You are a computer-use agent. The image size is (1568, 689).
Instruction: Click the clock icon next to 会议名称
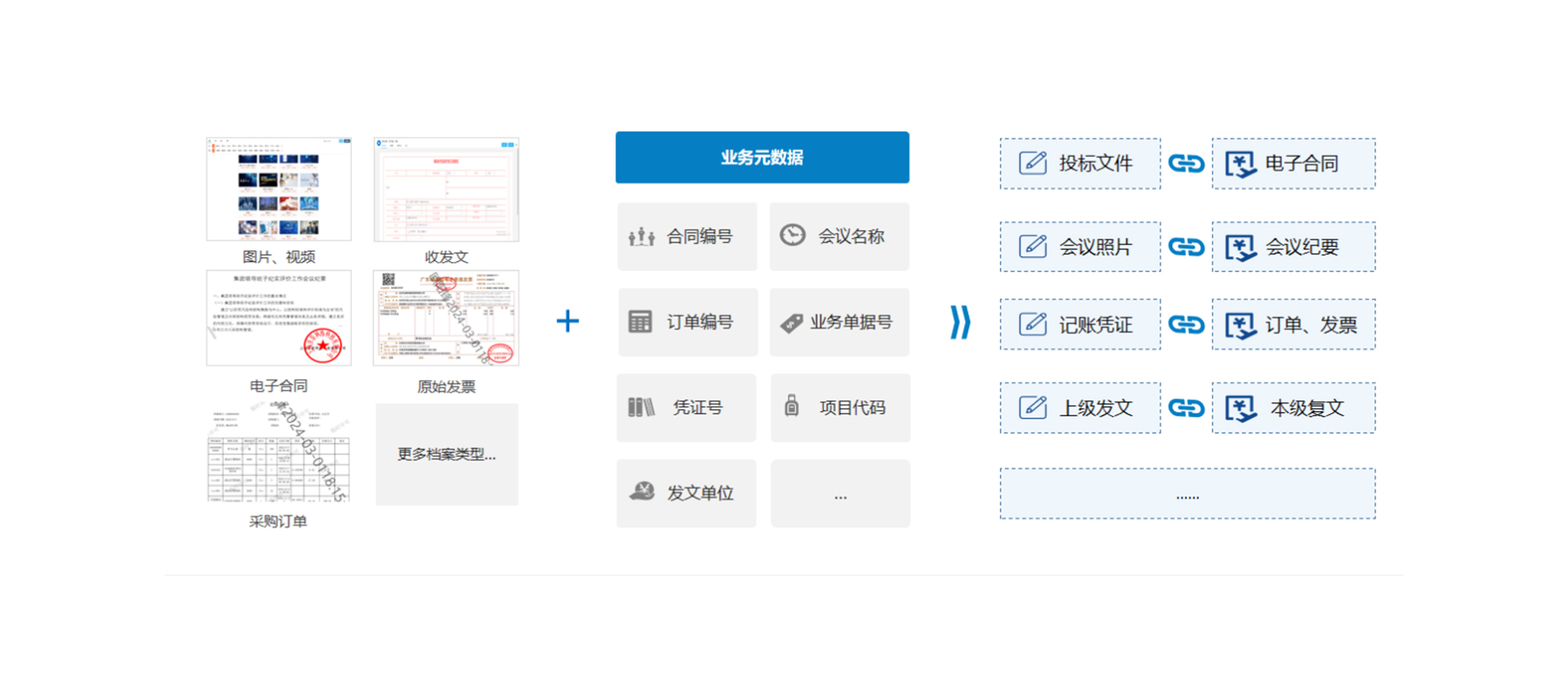tap(793, 235)
